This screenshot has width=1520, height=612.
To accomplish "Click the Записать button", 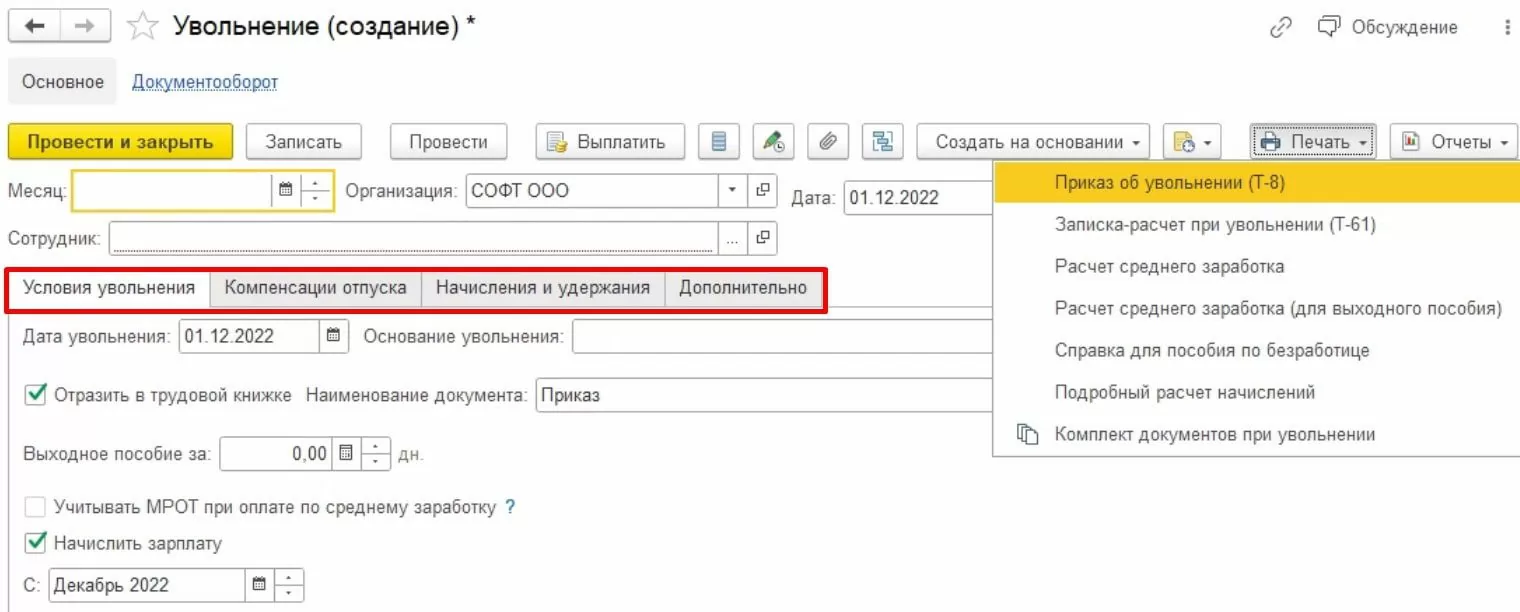I will point(303,142).
